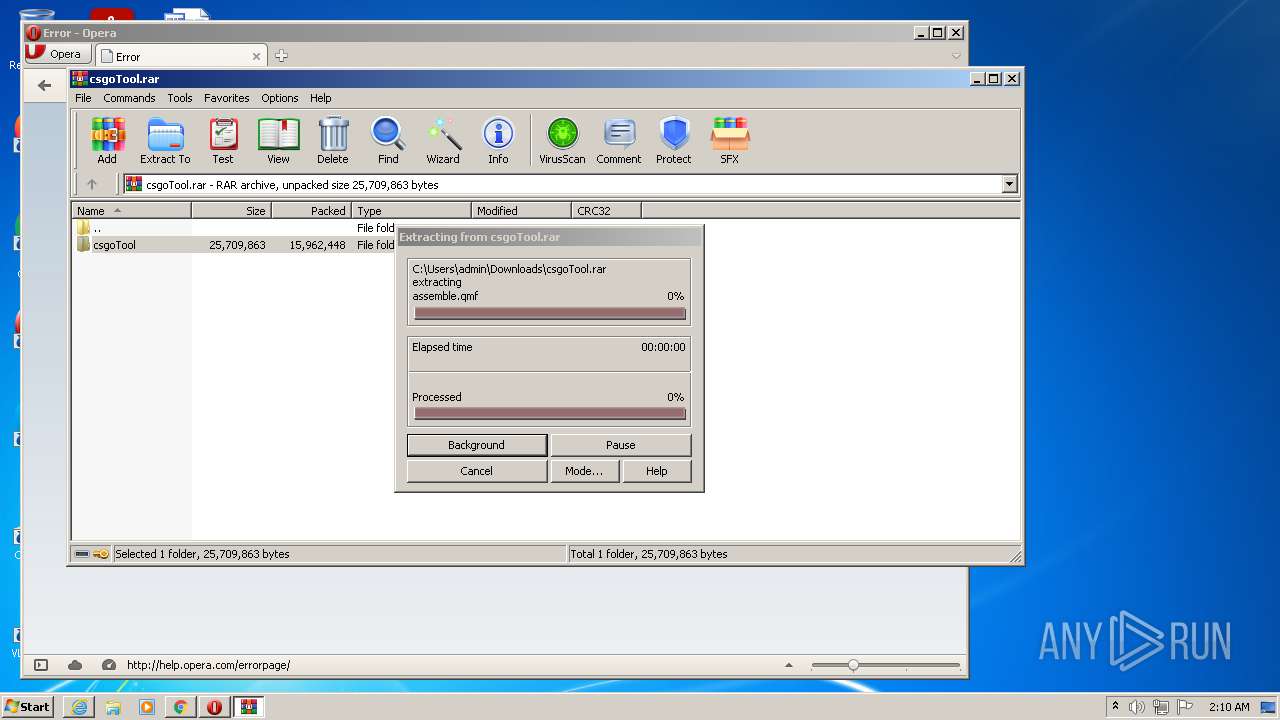This screenshot has height=720, width=1280.
Task: Open Internet Explorer from the taskbar
Action: [x=79, y=707]
